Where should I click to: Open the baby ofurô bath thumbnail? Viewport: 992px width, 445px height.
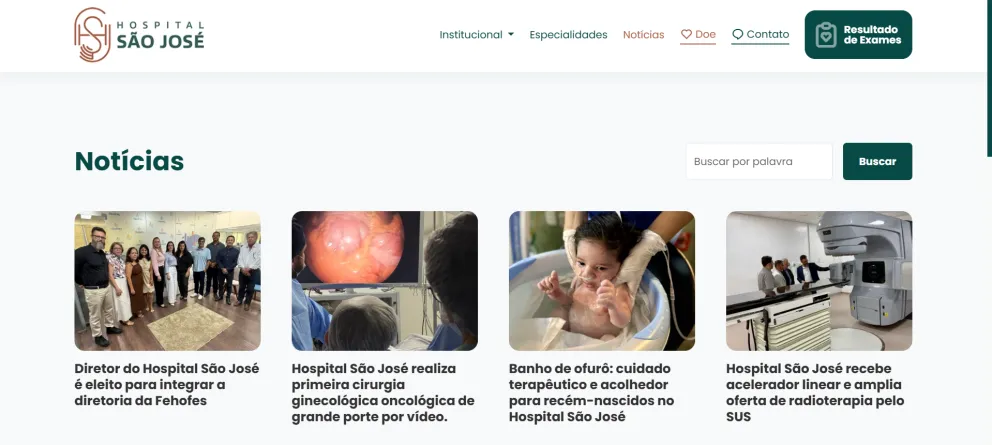tap(602, 281)
